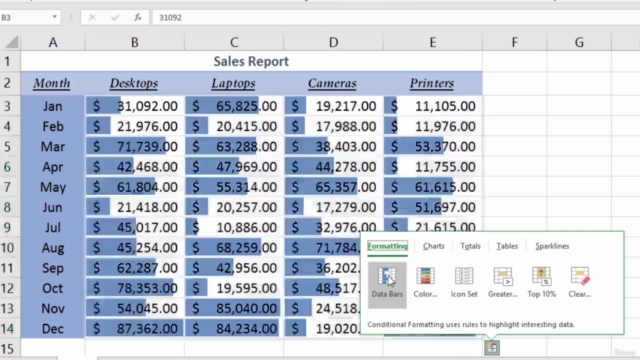Switch to the Sparklines tab
The width and height of the screenshot is (640, 360).
(552, 246)
